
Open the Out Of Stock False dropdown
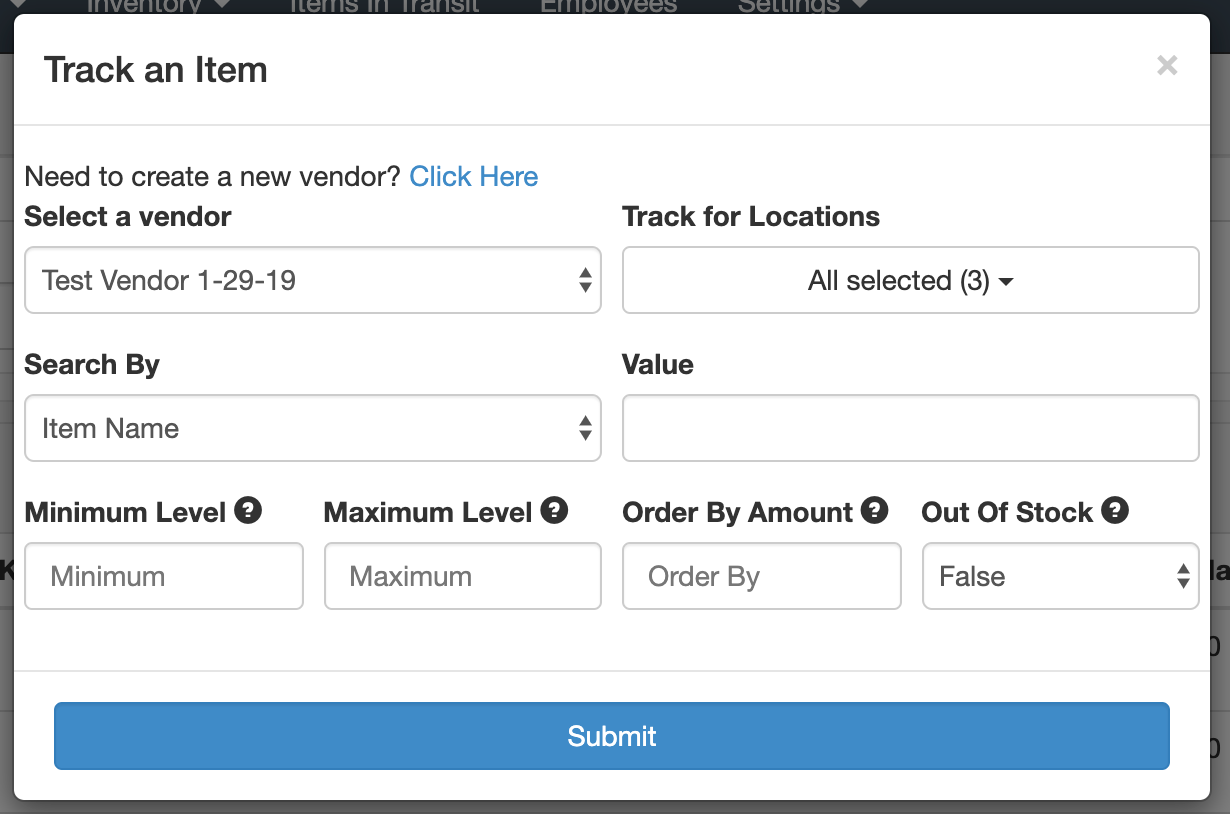(1060, 576)
